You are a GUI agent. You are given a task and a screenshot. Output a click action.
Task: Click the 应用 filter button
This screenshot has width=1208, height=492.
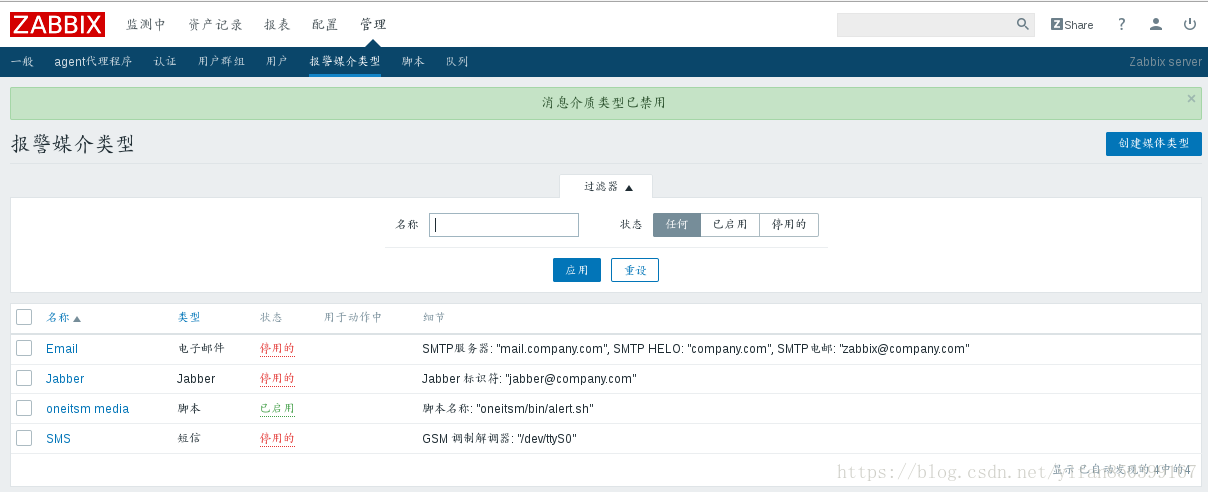[x=577, y=270]
